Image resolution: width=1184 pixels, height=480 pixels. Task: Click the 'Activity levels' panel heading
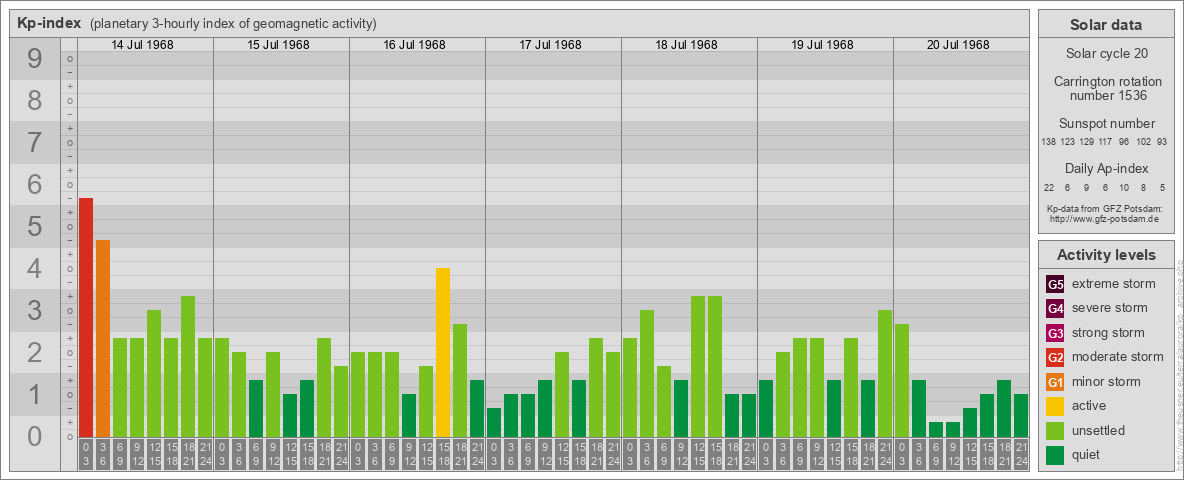click(1105, 255)
